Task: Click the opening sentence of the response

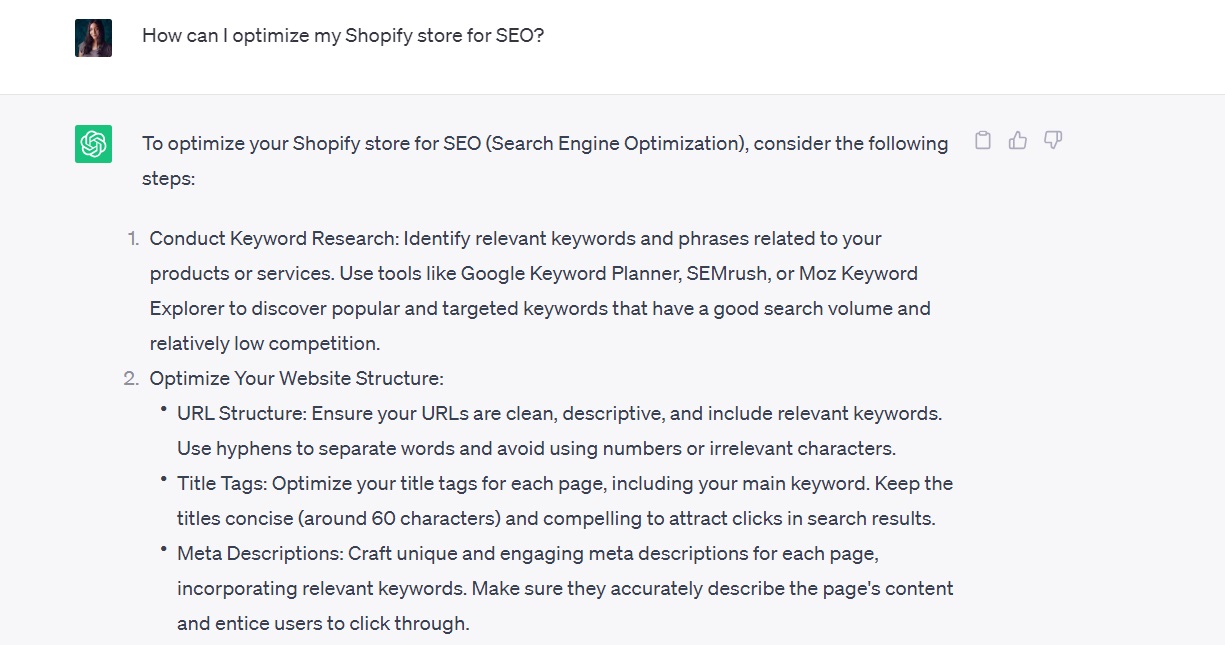Action: [x=544, y=143]
